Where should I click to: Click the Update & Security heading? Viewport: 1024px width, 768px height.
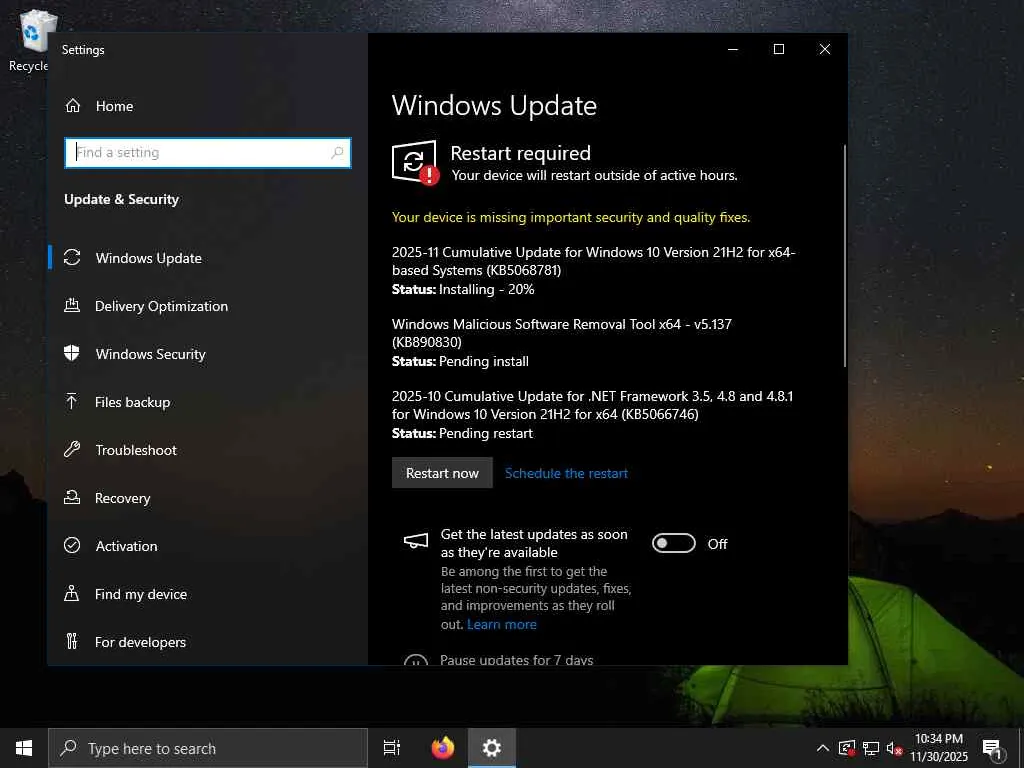121,199
